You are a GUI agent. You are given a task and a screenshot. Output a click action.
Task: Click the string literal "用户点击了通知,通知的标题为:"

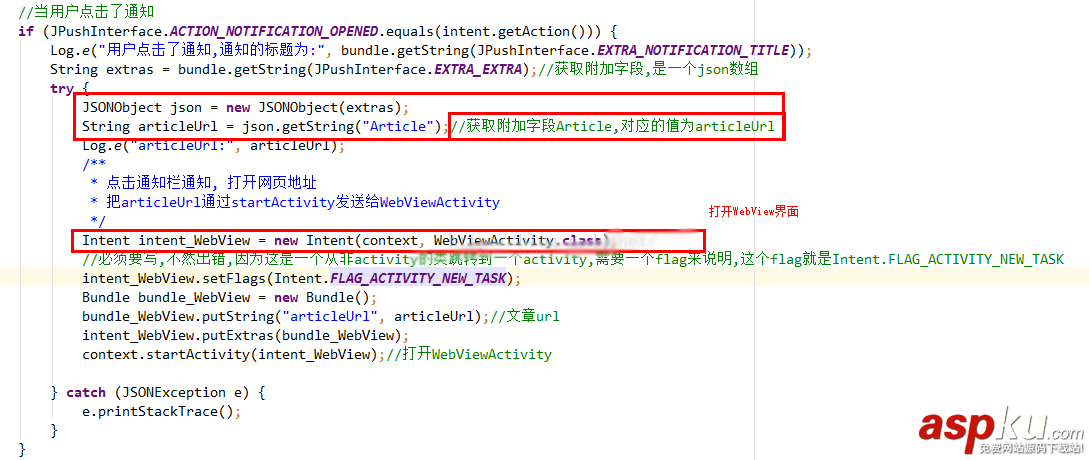click(212, 50)
